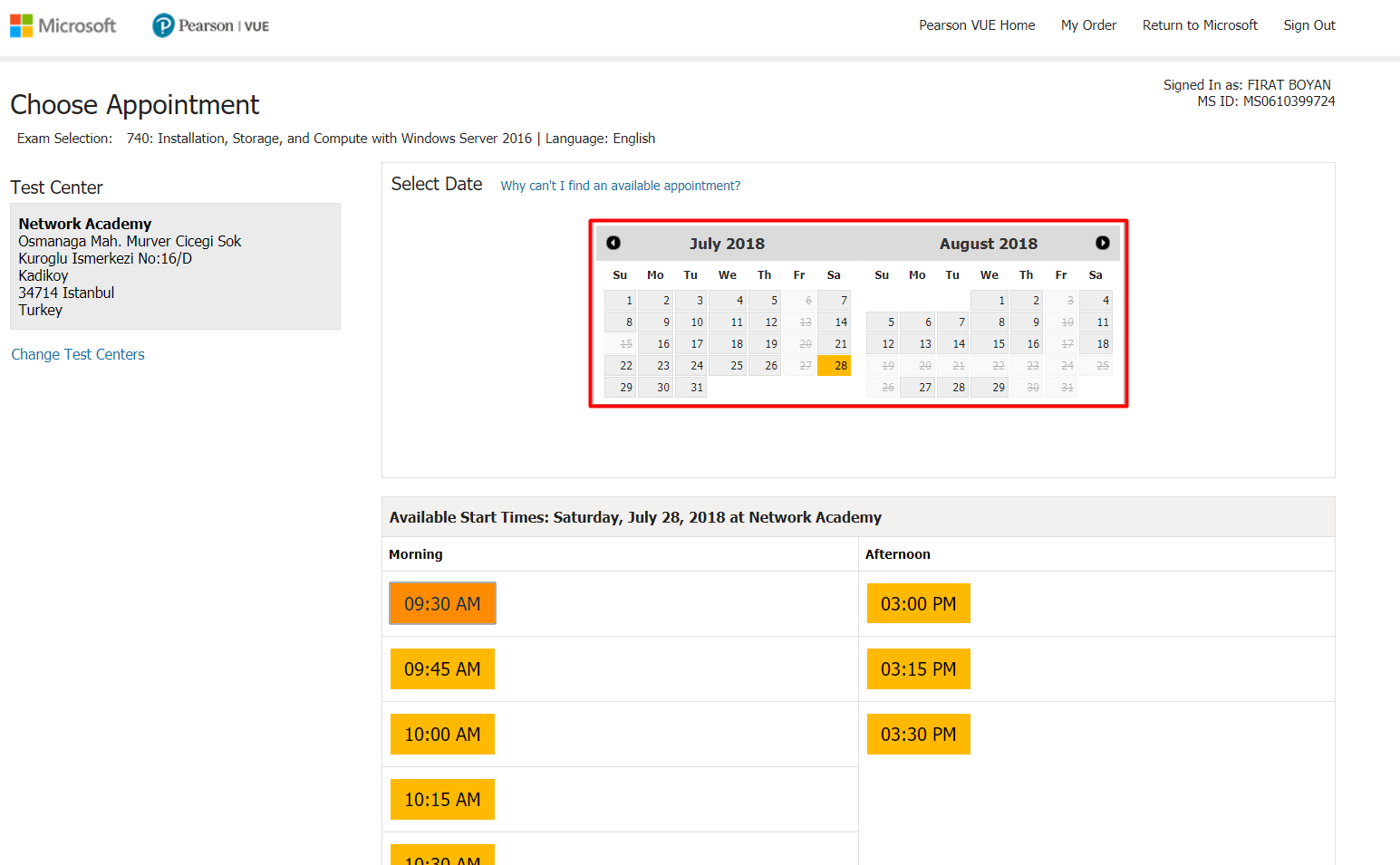Click the Pearson VUE logo
This screenshot has width=1400, height=865.
point(211,25)
